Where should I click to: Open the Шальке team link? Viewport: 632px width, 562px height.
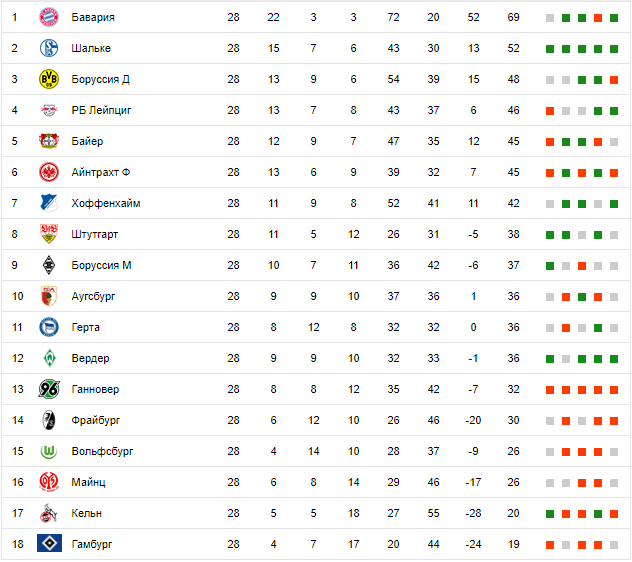click(x=91, y=48)
